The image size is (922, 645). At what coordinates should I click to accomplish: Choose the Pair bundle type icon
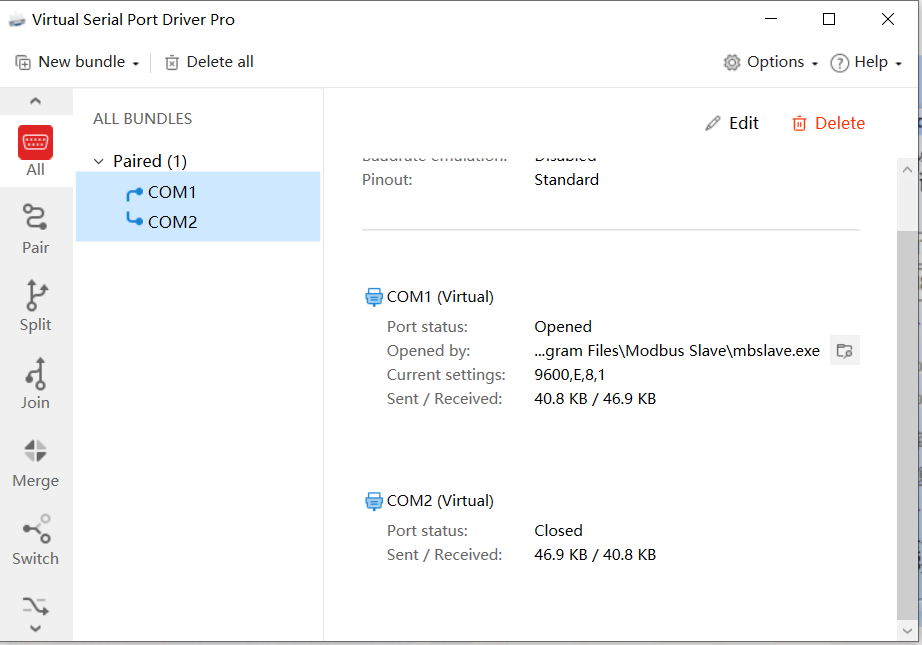(35, 219)
